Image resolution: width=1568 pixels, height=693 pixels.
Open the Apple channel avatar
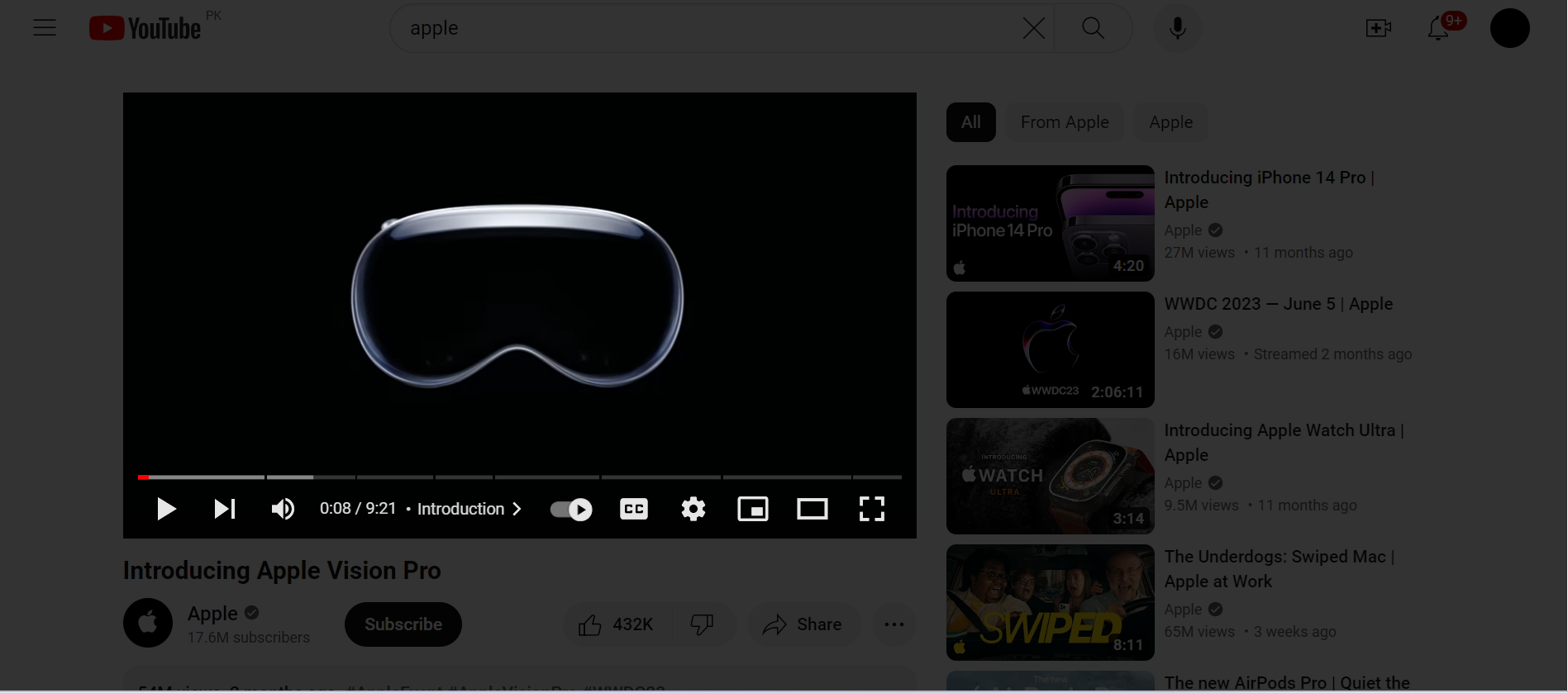click(148, 623)
